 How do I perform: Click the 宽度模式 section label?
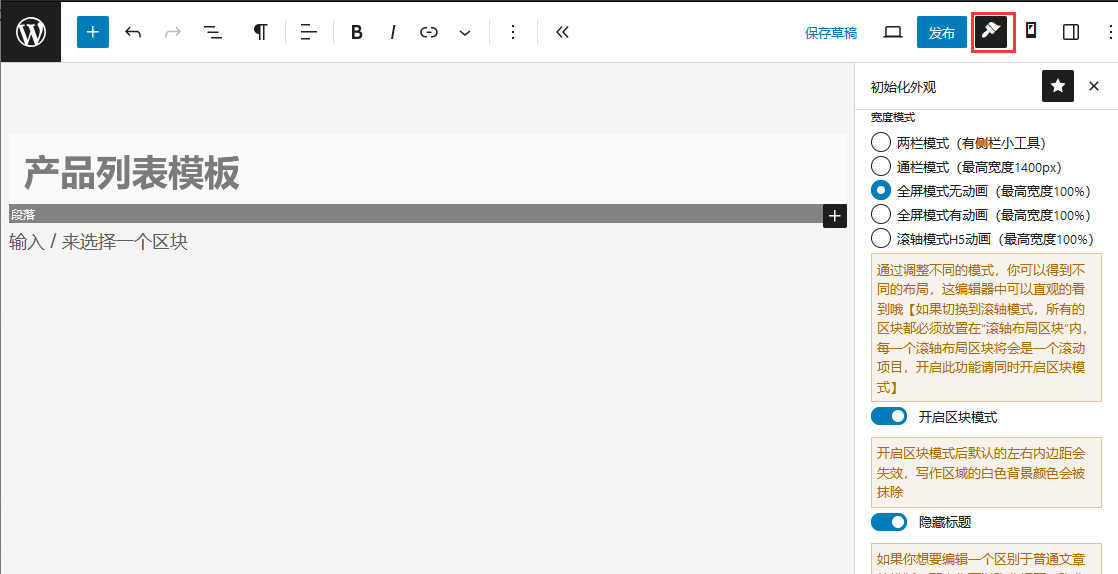click(x=893, y=117)
